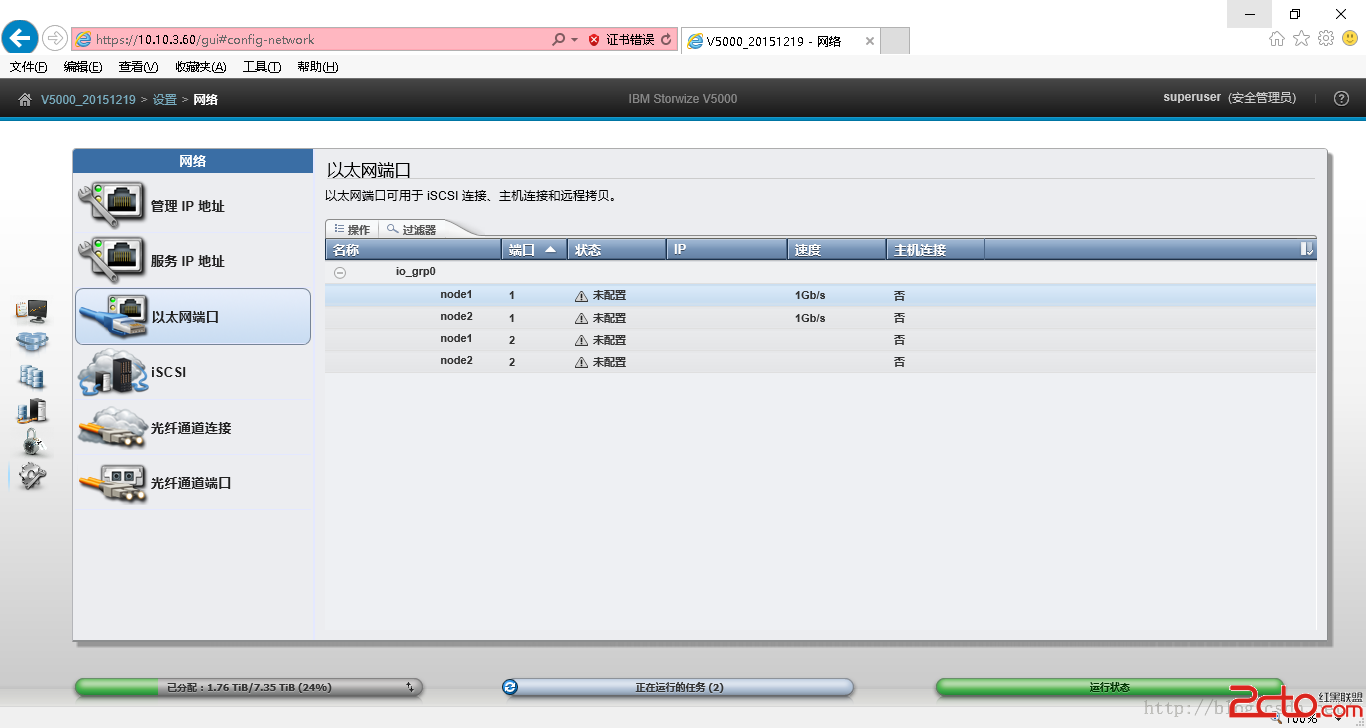1366x728 pixels.
Task: Select 光纤通道端口 network option
Action: pyautogui.click(x=193, y=482)
